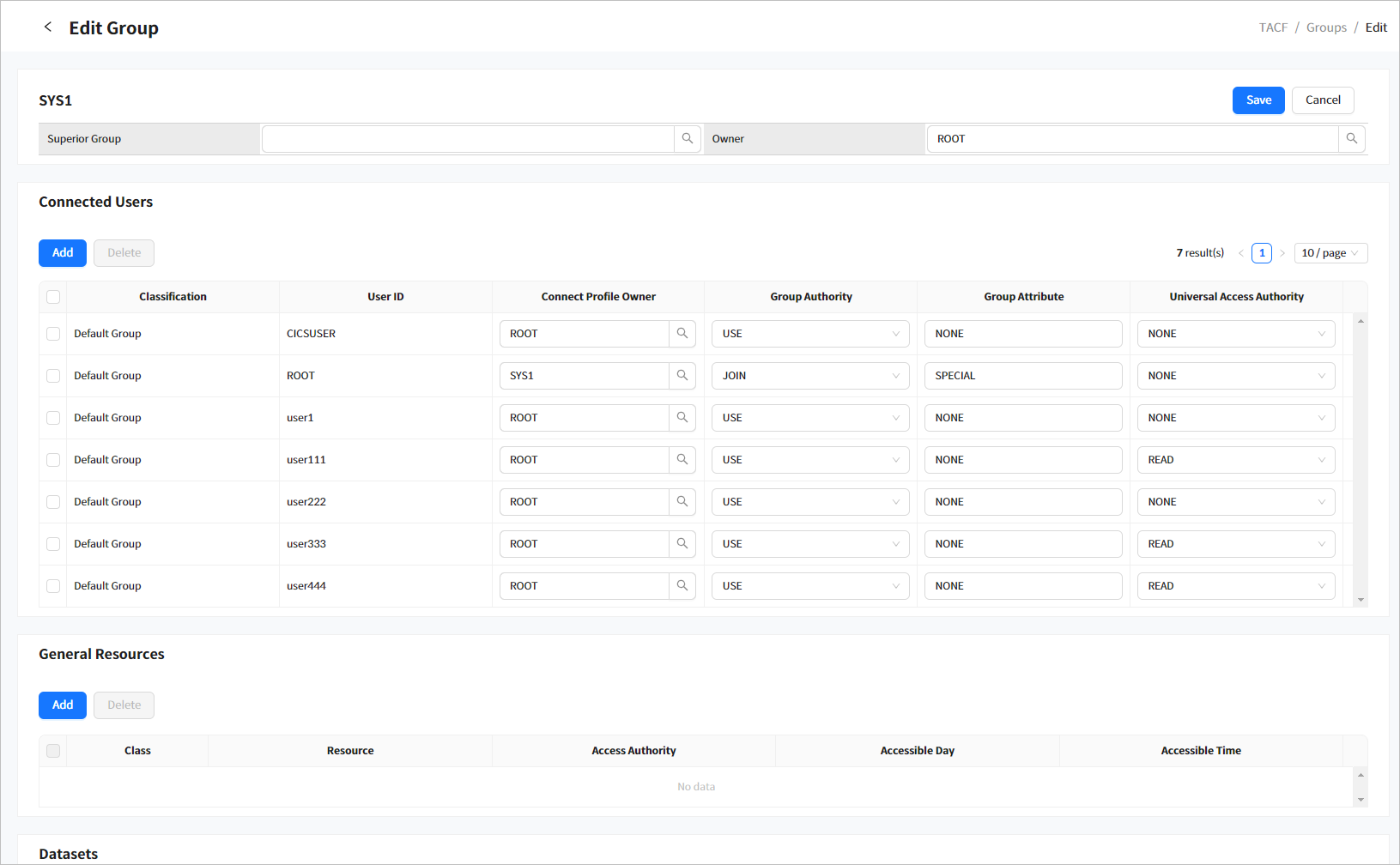Open profile owner search for CICSUSER row

[x=682, y=334]
